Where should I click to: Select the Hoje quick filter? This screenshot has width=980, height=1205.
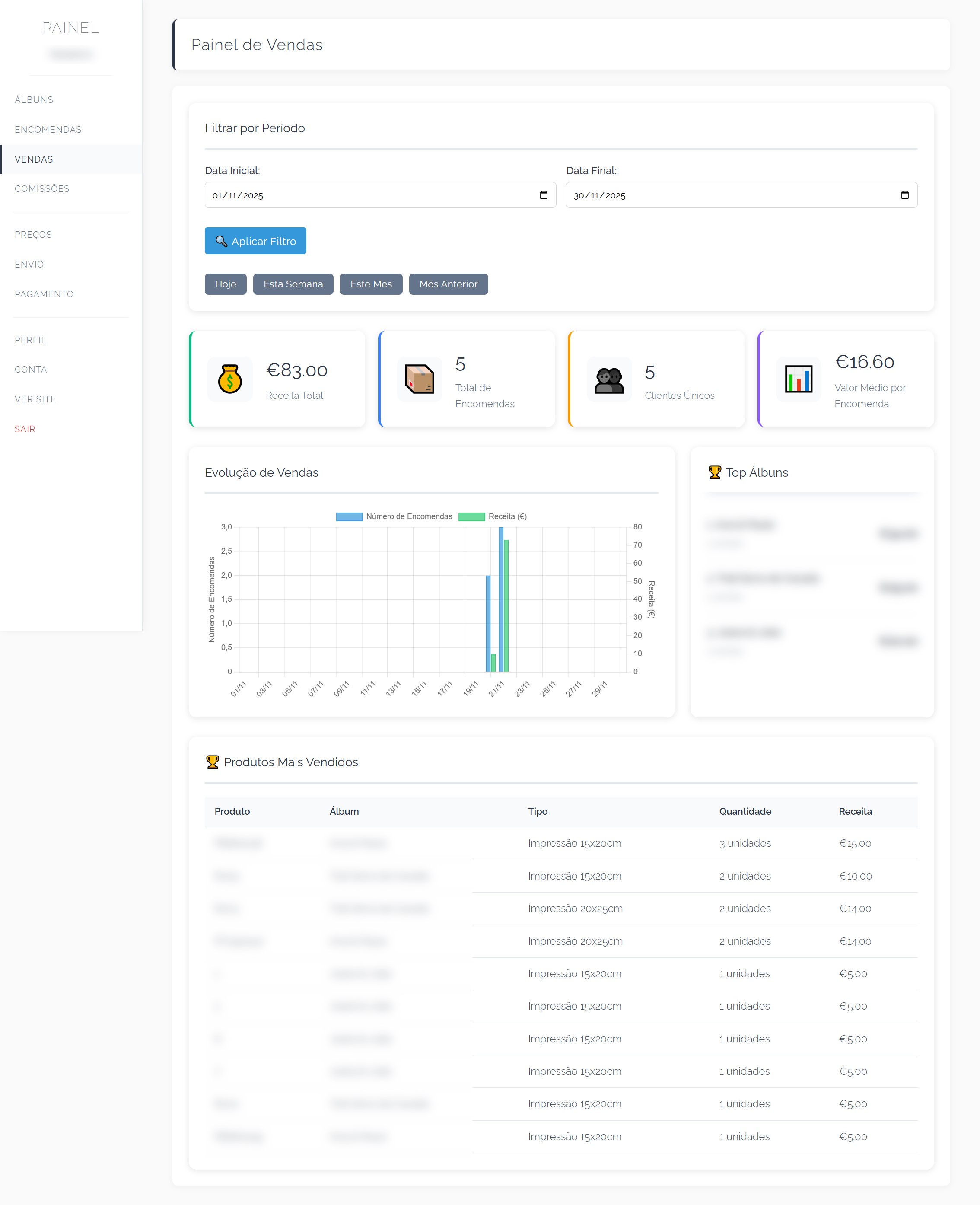click(x=225, y=284)
